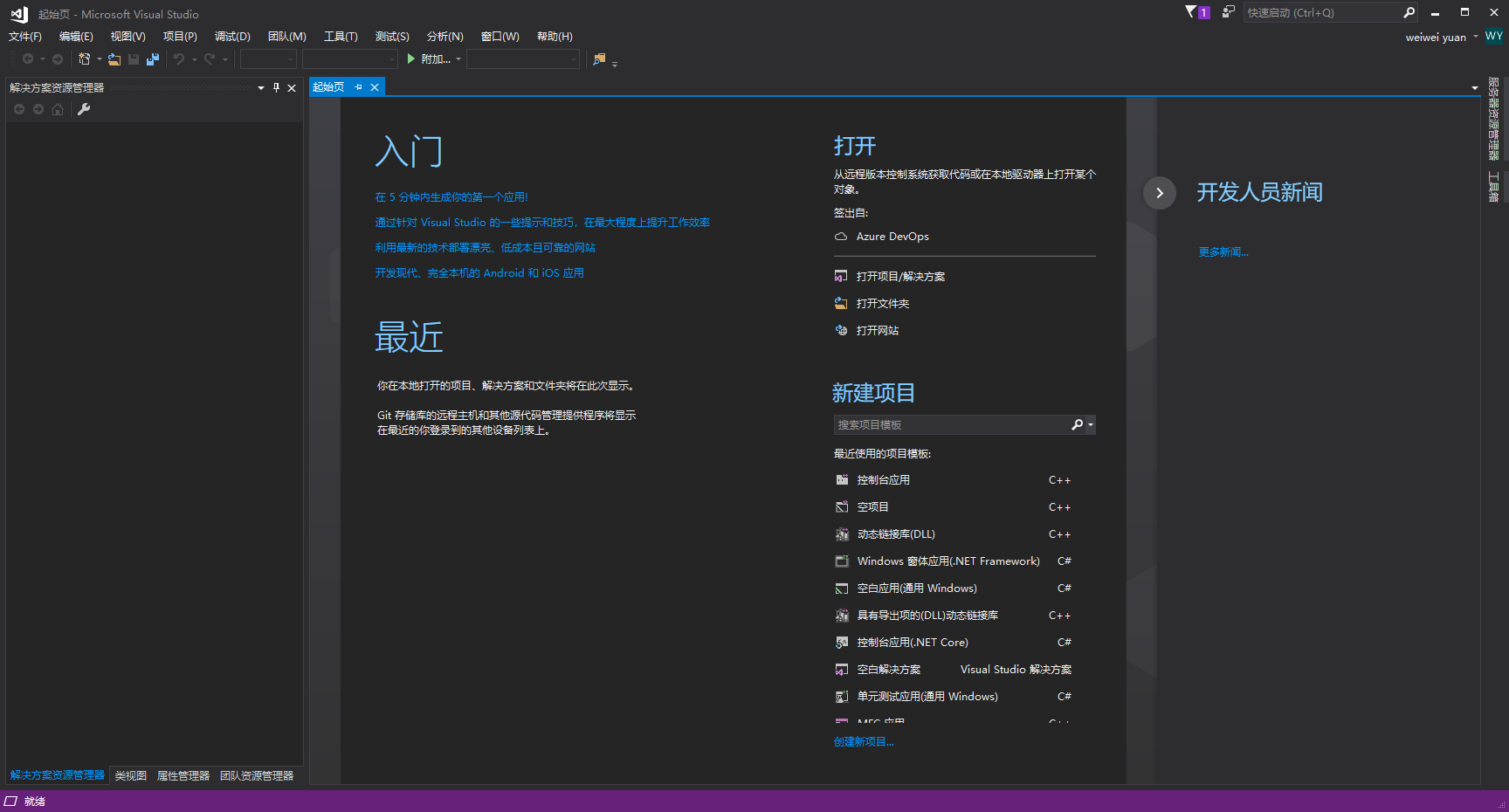Open the solution configurations combo box

tap(269, 59)
